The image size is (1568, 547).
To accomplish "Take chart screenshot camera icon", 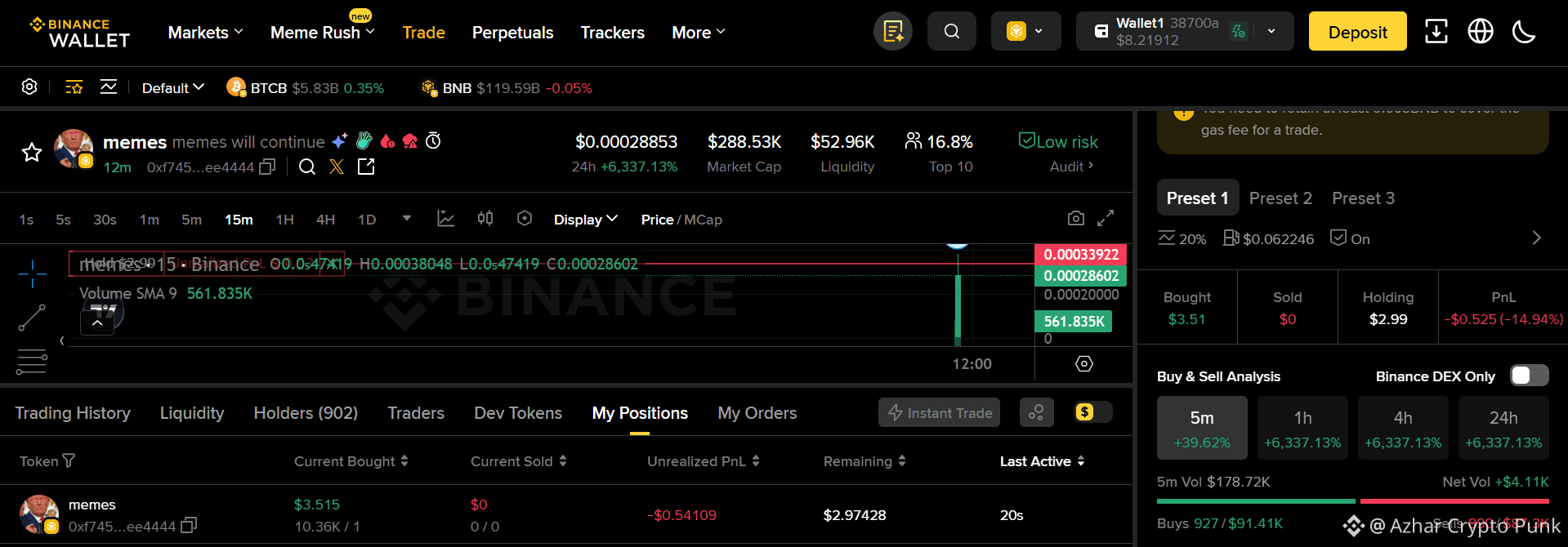I will click(1076, 219).
